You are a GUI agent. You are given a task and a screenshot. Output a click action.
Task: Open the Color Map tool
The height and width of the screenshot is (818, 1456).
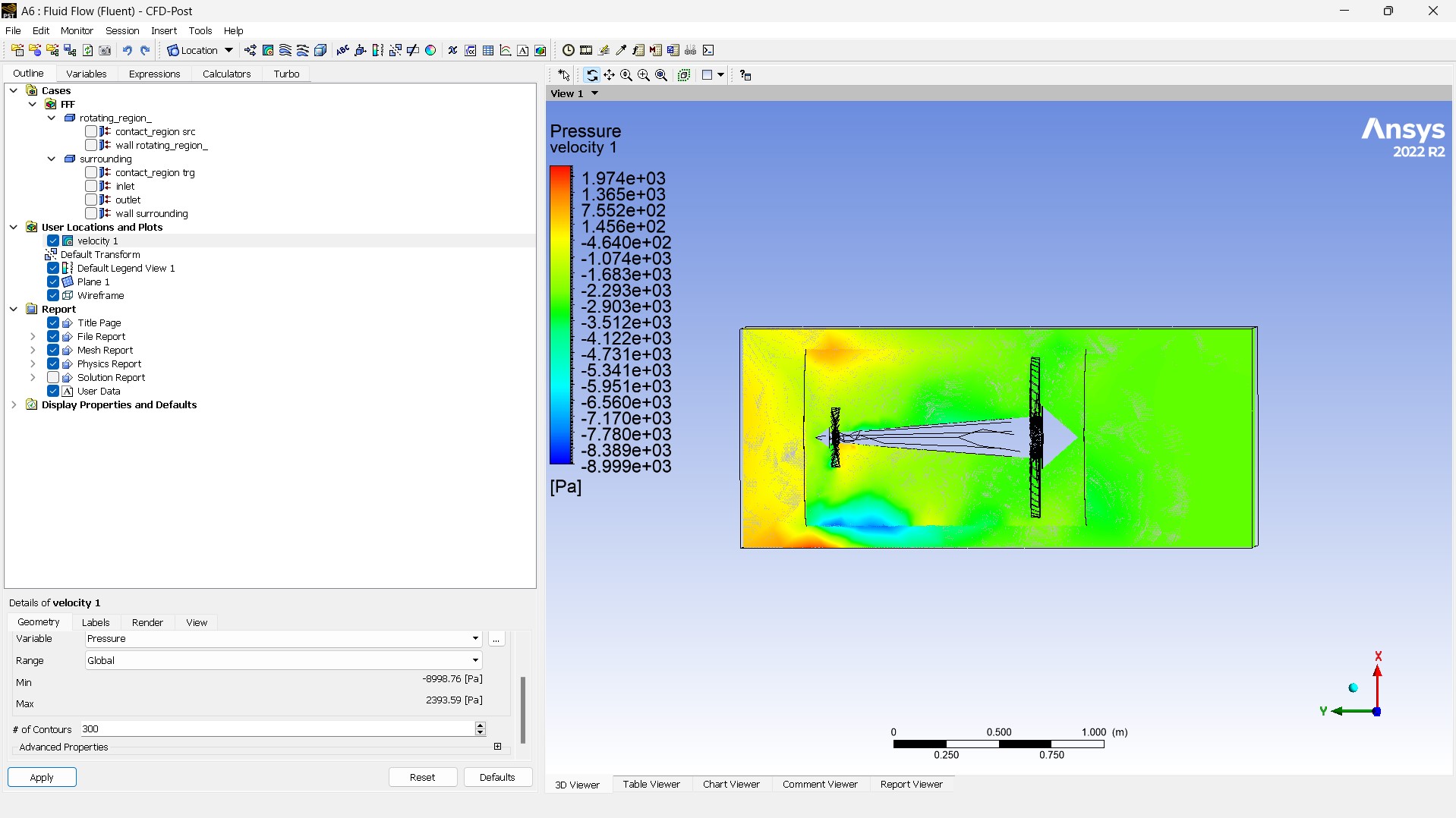[430, 50]
